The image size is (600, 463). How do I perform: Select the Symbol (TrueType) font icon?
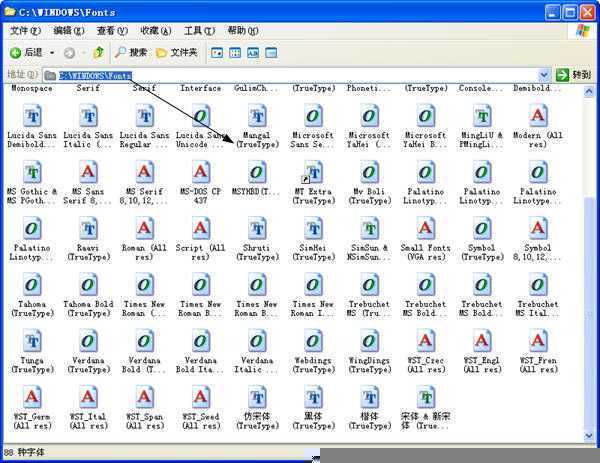pyautogui.click(x=482, y=229)
